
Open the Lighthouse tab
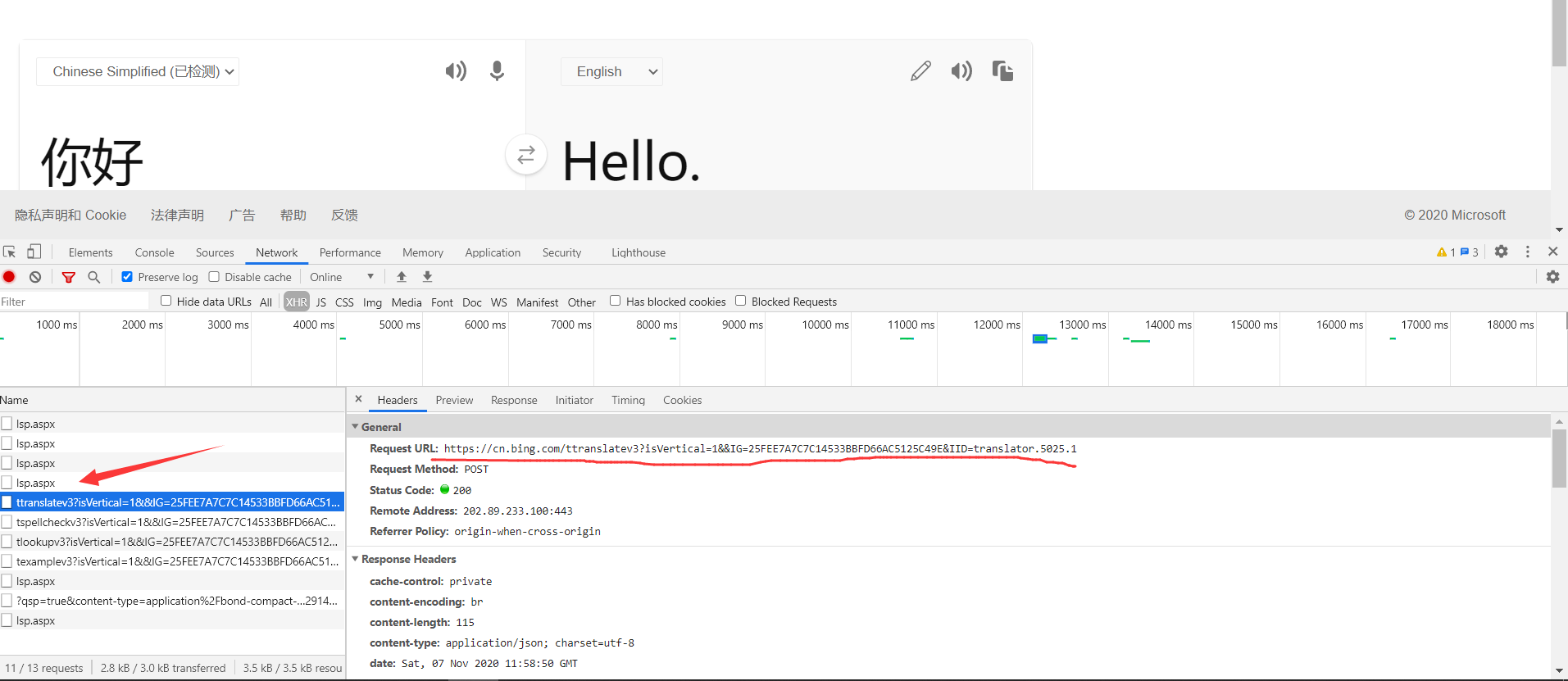coord(639,252)
